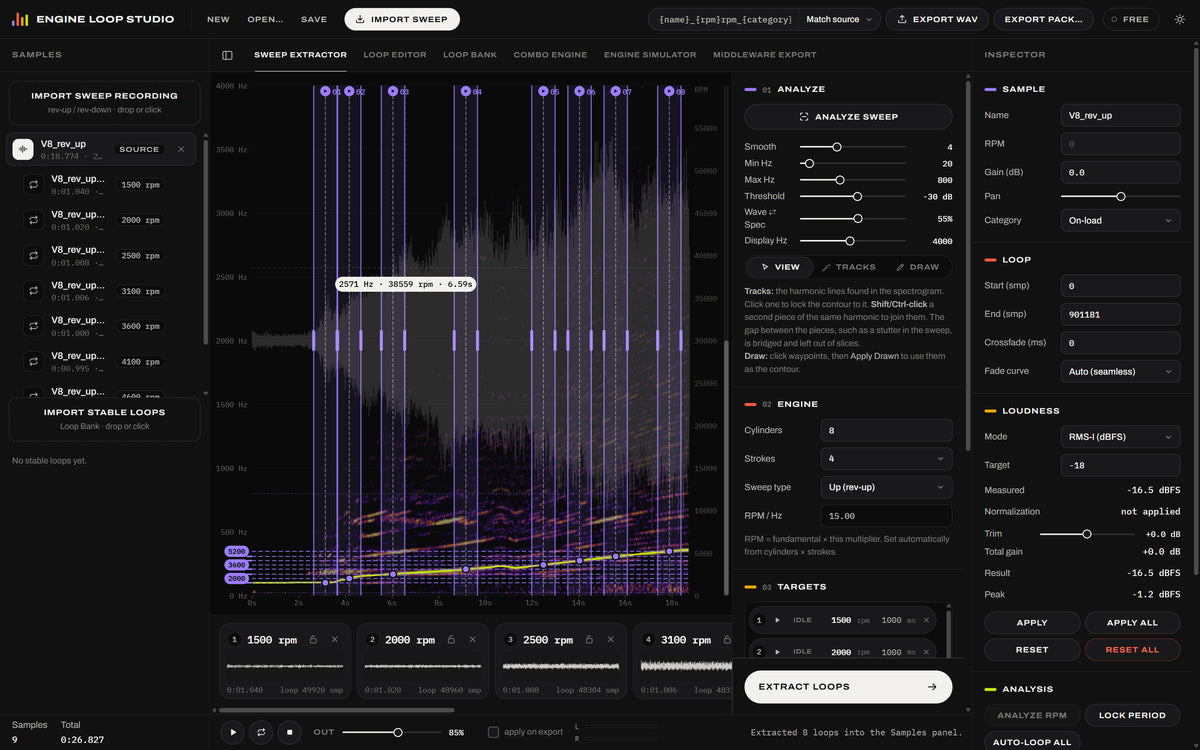Image resolution: width=1200 pixels, height=750 pixels.
Task: Click the Free plan badge
Action: coord(1130,19)
